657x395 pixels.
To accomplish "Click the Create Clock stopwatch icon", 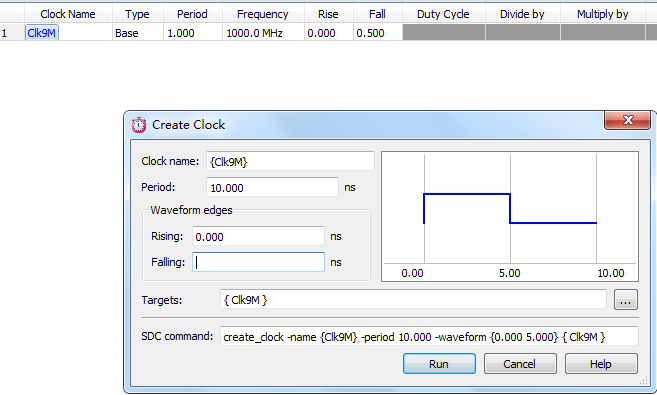I will pyautogui.click(x=139, y=125).
